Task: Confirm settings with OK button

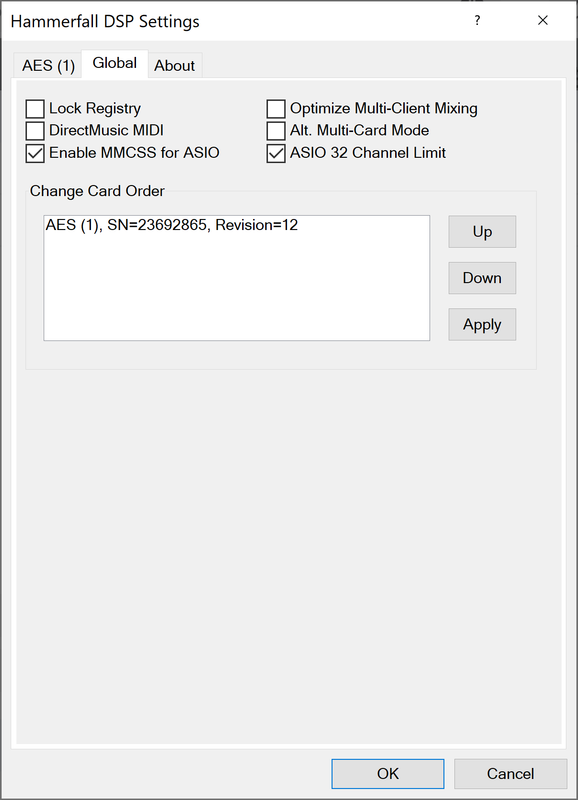Action: click(x=388, y=773)
